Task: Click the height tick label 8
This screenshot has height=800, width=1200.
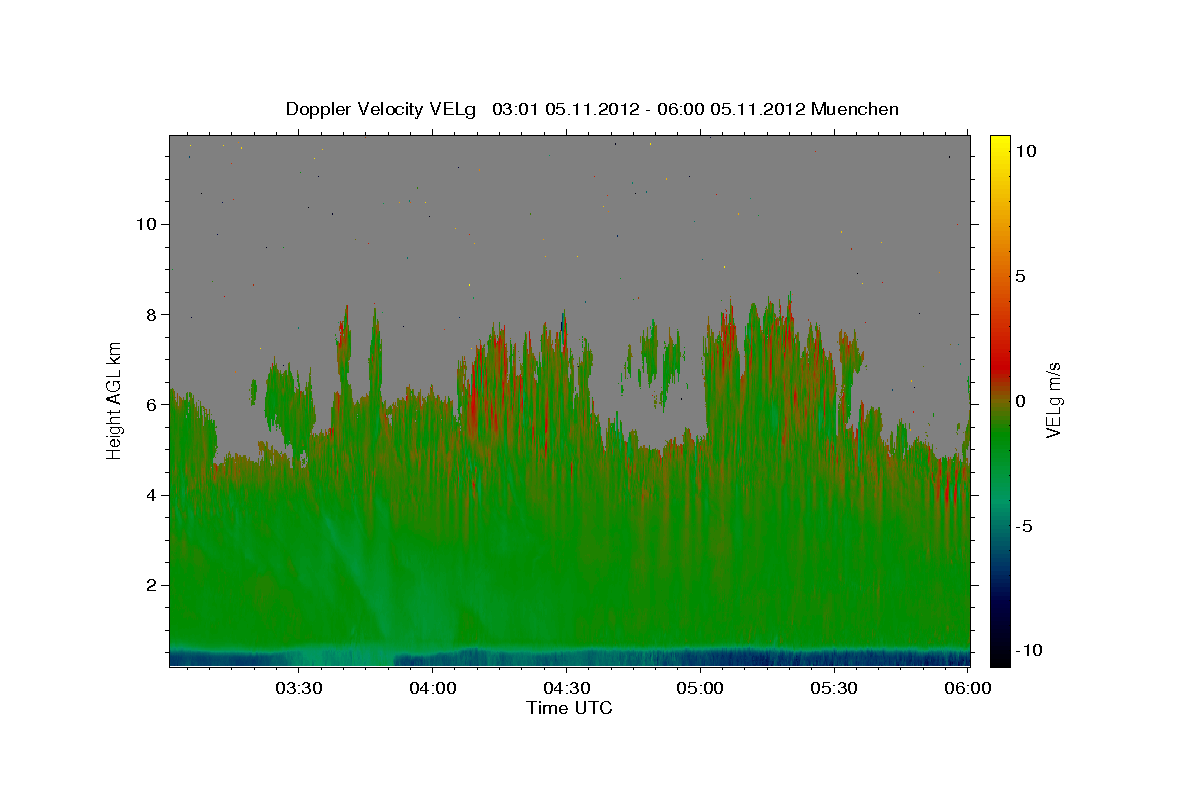Action: 154,314
